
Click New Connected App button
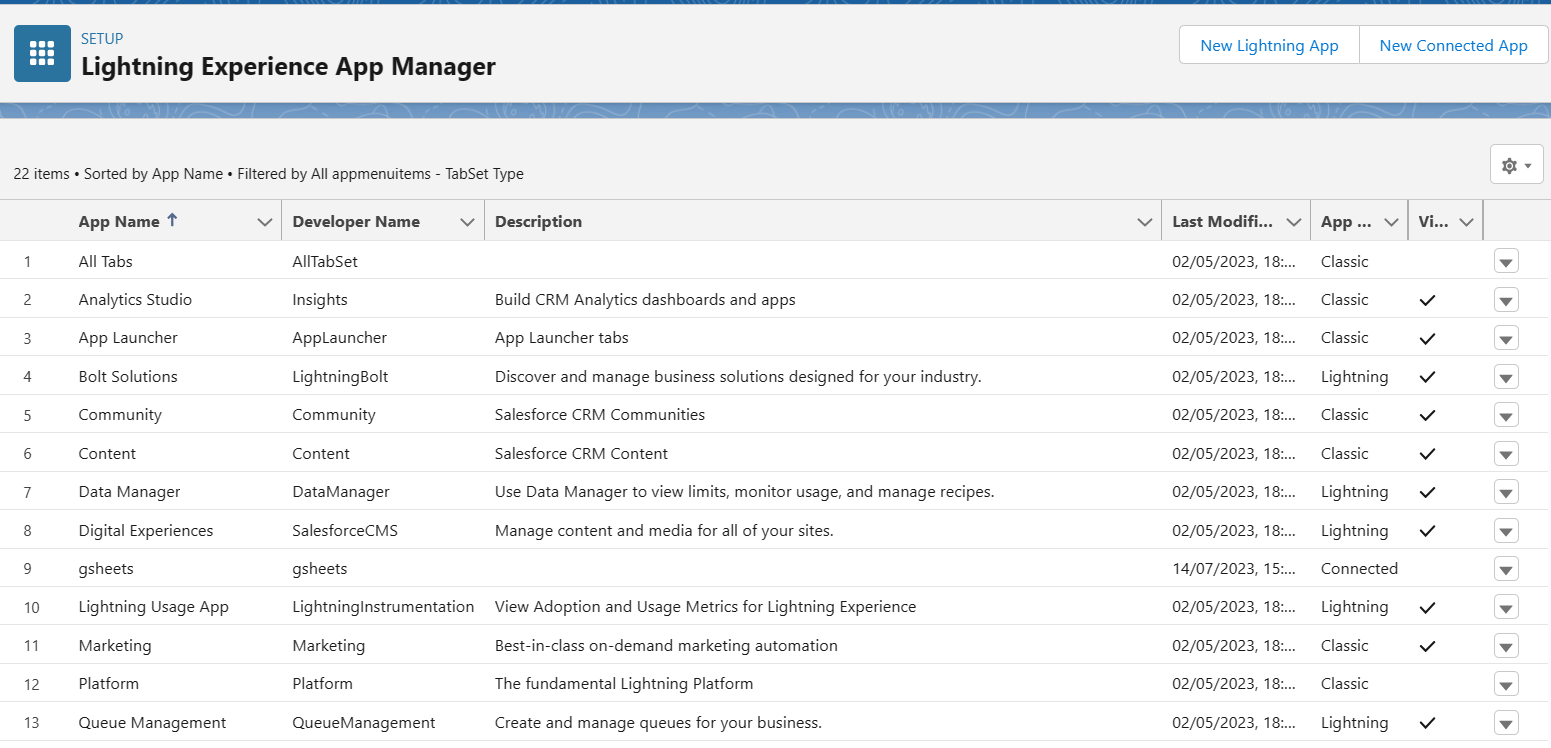1453,45
